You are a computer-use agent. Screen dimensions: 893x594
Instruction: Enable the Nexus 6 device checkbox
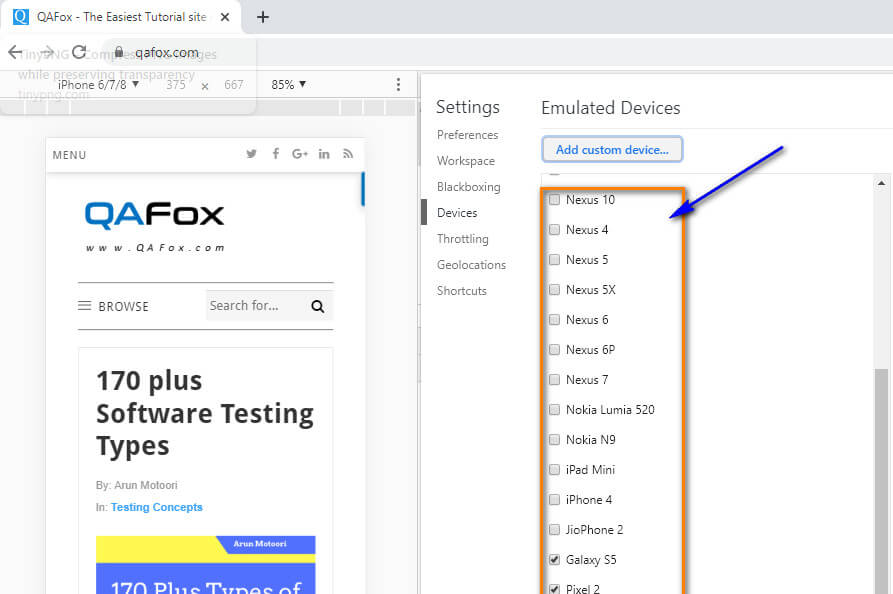click(554, 319)
